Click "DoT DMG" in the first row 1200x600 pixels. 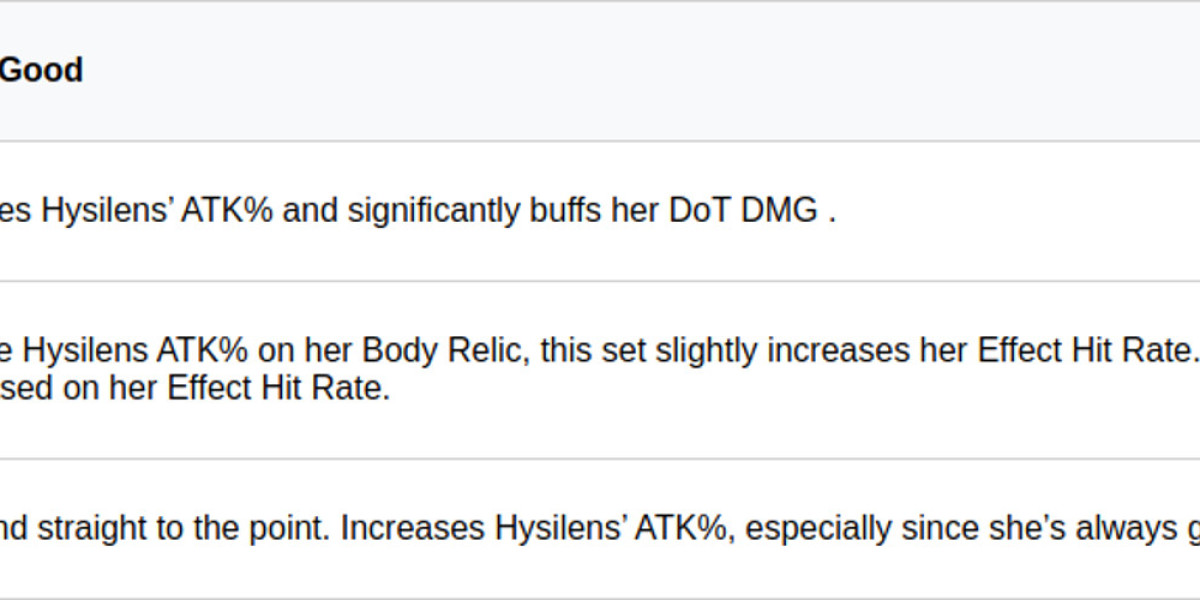[743, 211]
